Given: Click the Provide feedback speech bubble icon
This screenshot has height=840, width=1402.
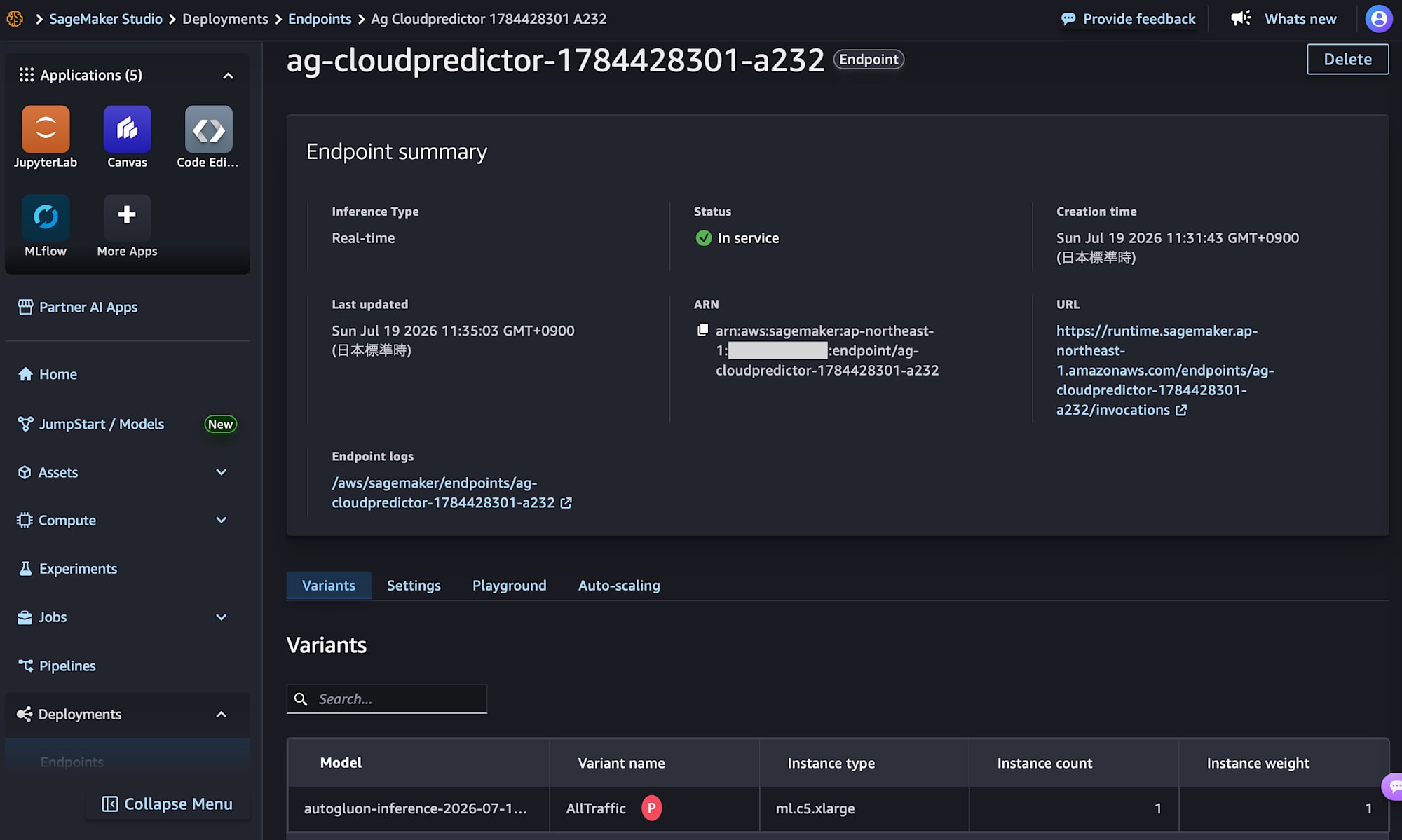Looking at the screenshot, I should [x=1068, y=19].
